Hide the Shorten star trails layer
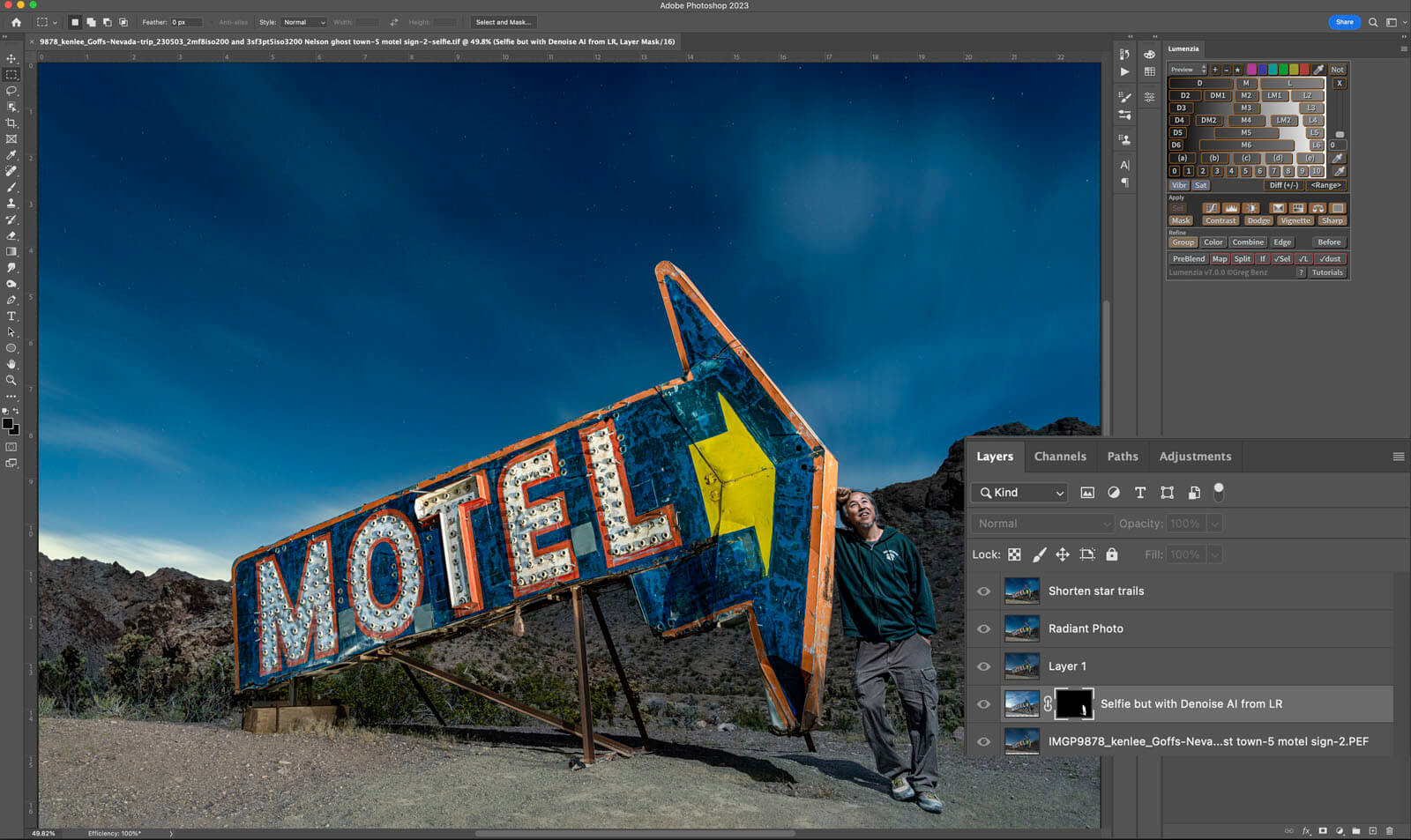Screen dimensions: 1411x840 (x=983, y=591)
